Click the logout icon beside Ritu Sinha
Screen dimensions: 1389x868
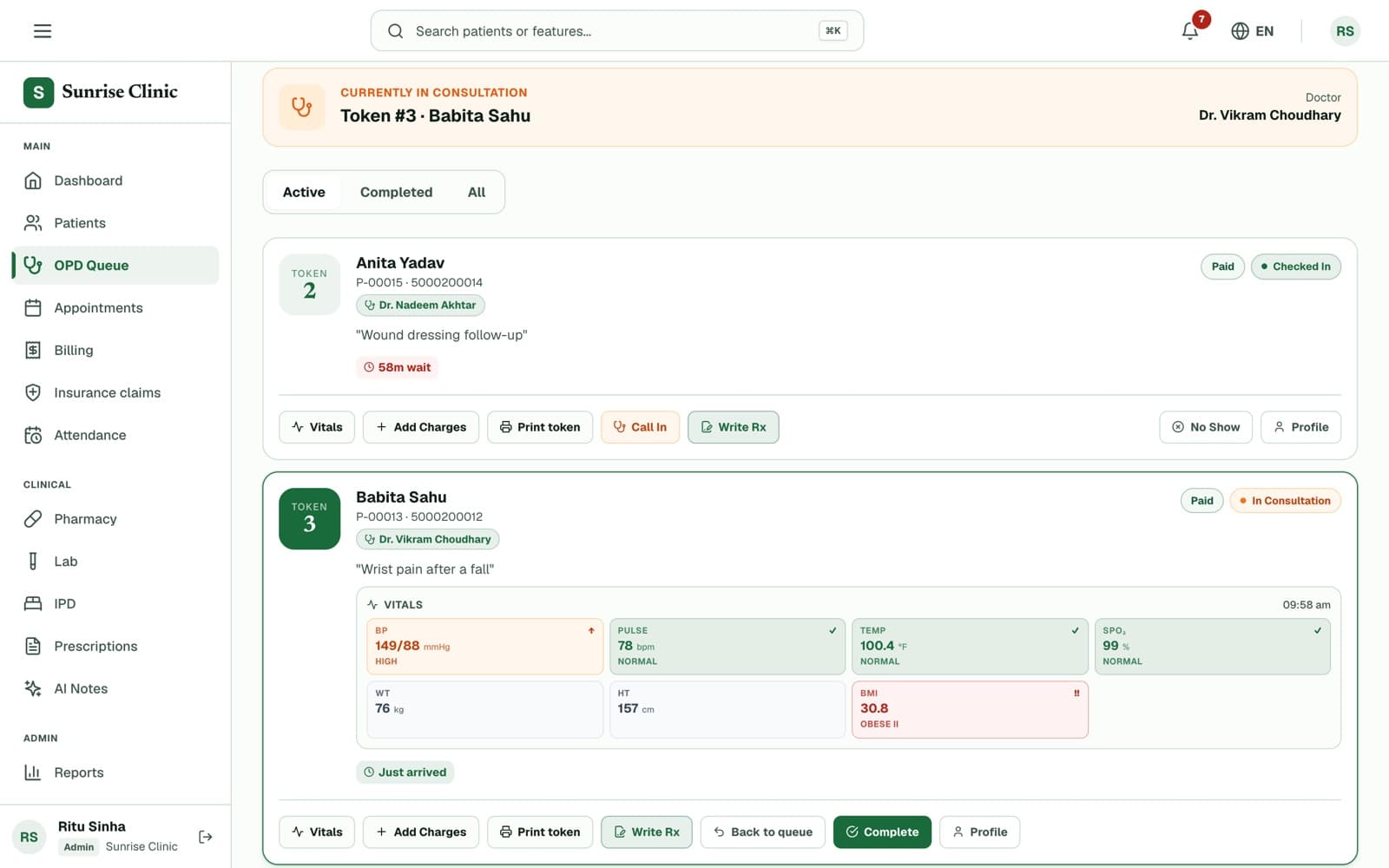coord(206,837)
